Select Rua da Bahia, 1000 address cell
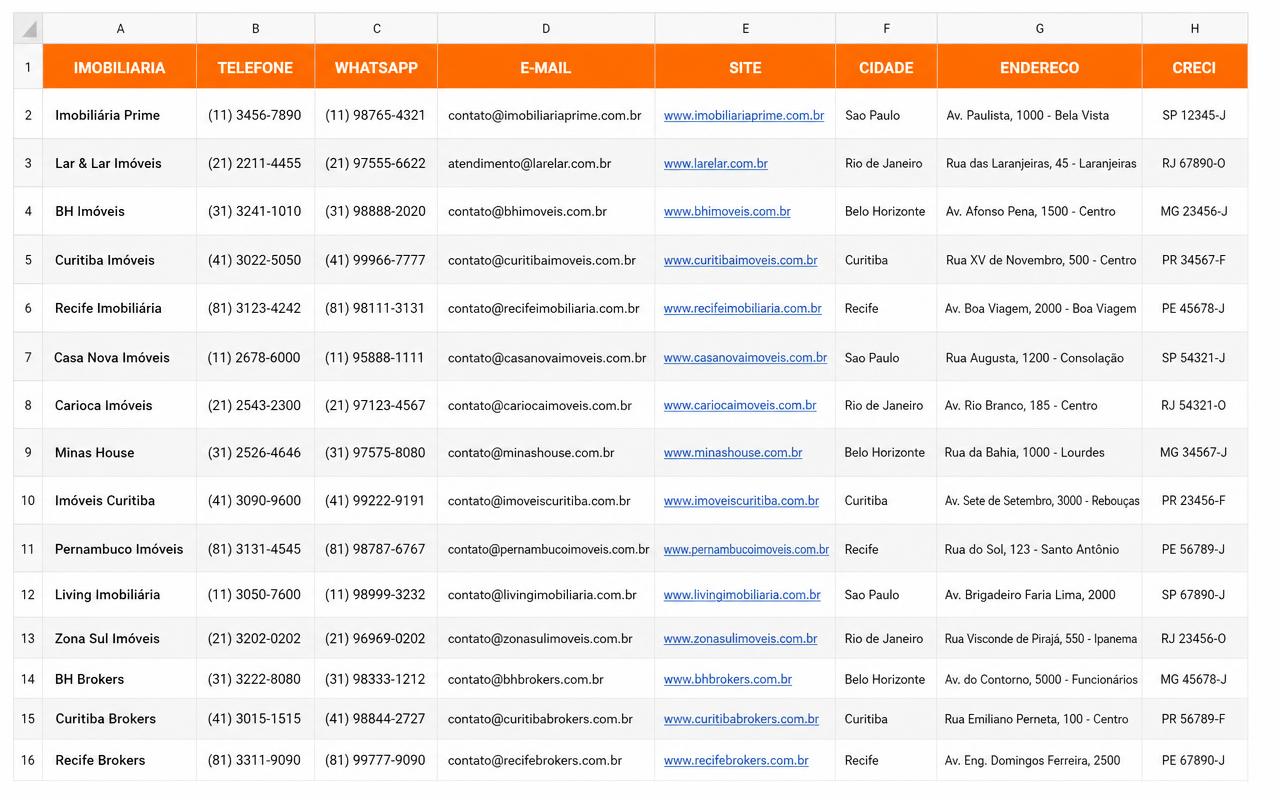The image size is (1280, 800). pyautogui.click(x=1040, y=452)
